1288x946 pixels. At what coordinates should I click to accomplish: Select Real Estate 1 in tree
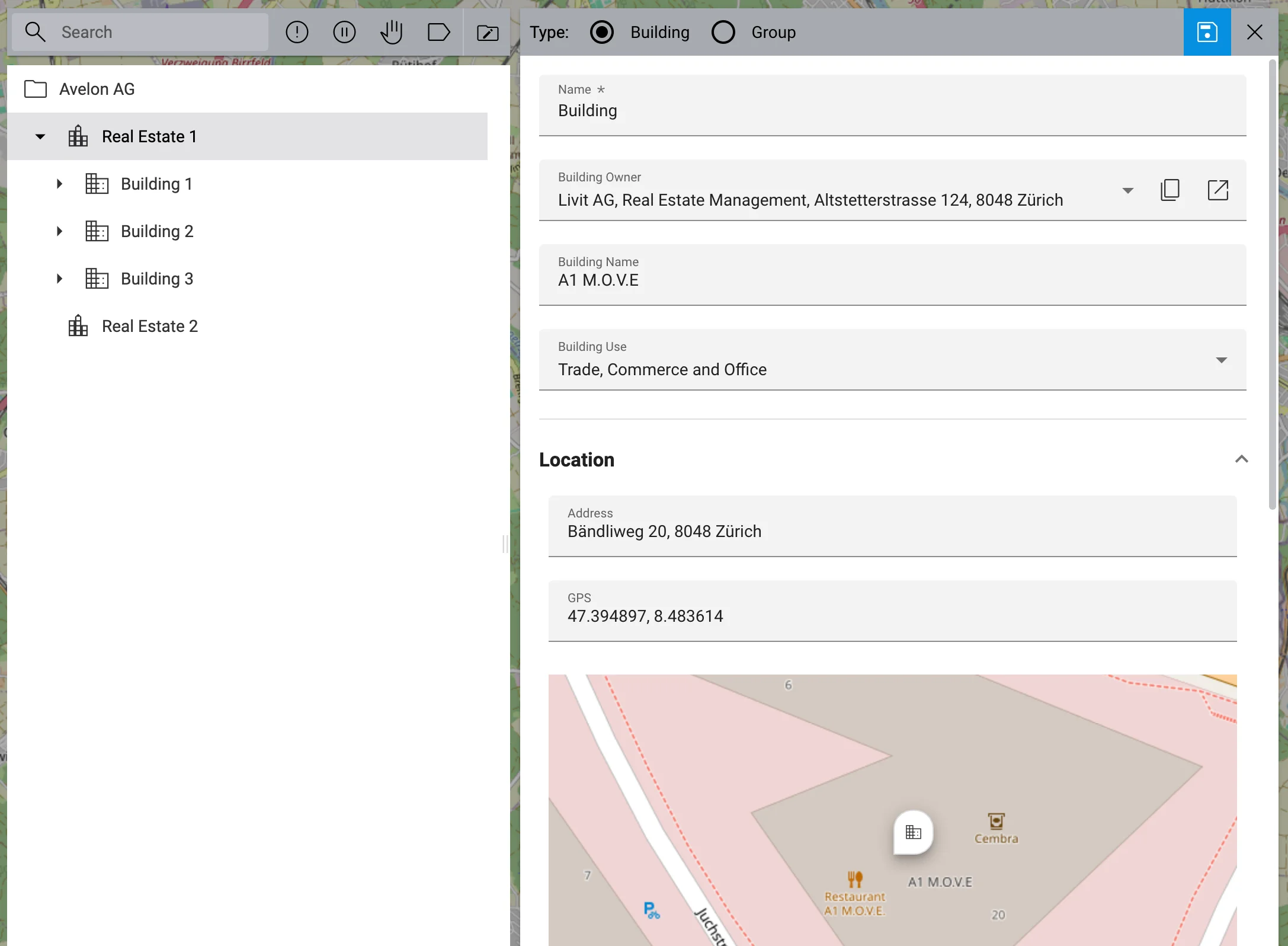coord(248,136)
